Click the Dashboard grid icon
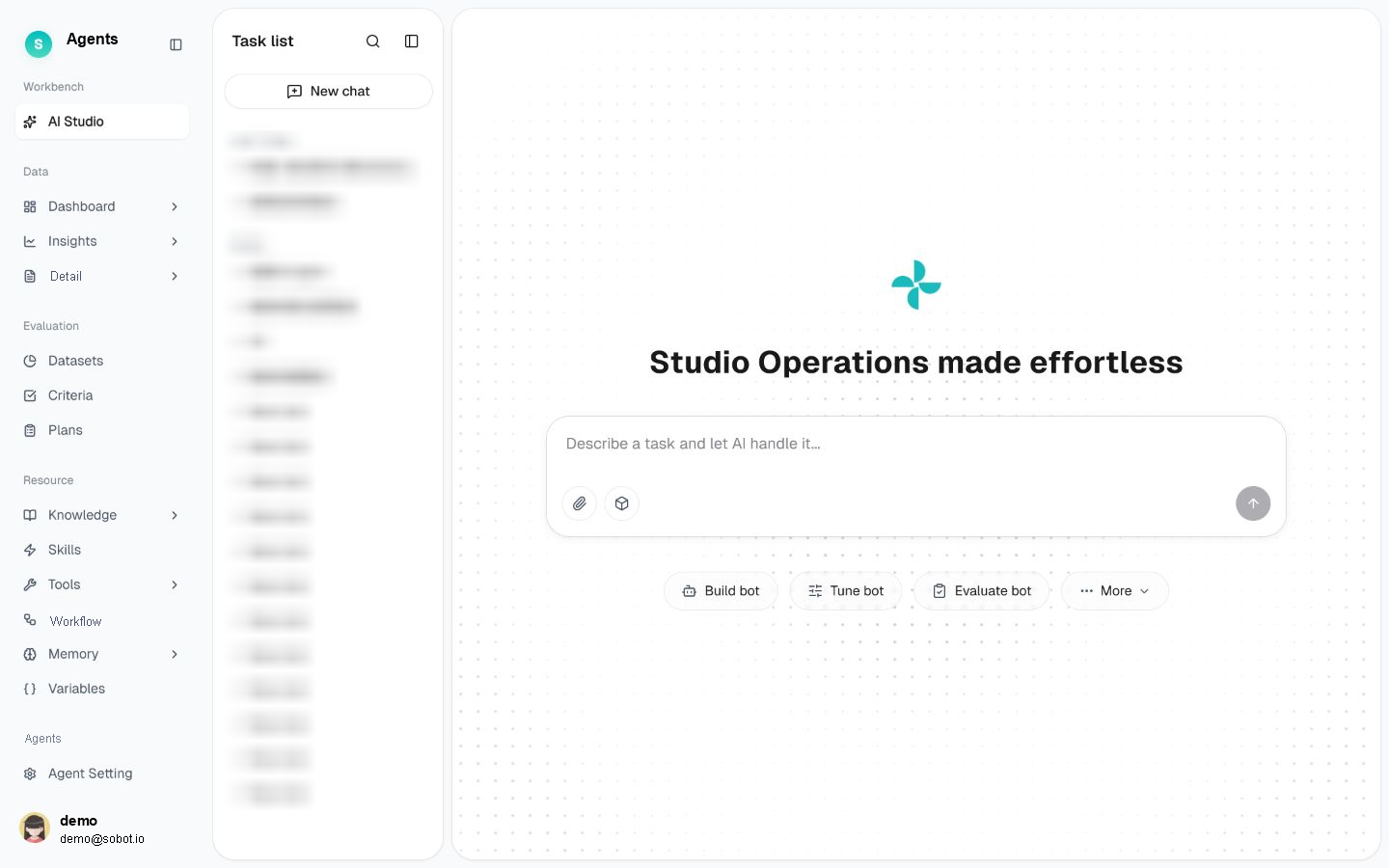This screenshot has width=1389, height=868. tap(30, 206)
